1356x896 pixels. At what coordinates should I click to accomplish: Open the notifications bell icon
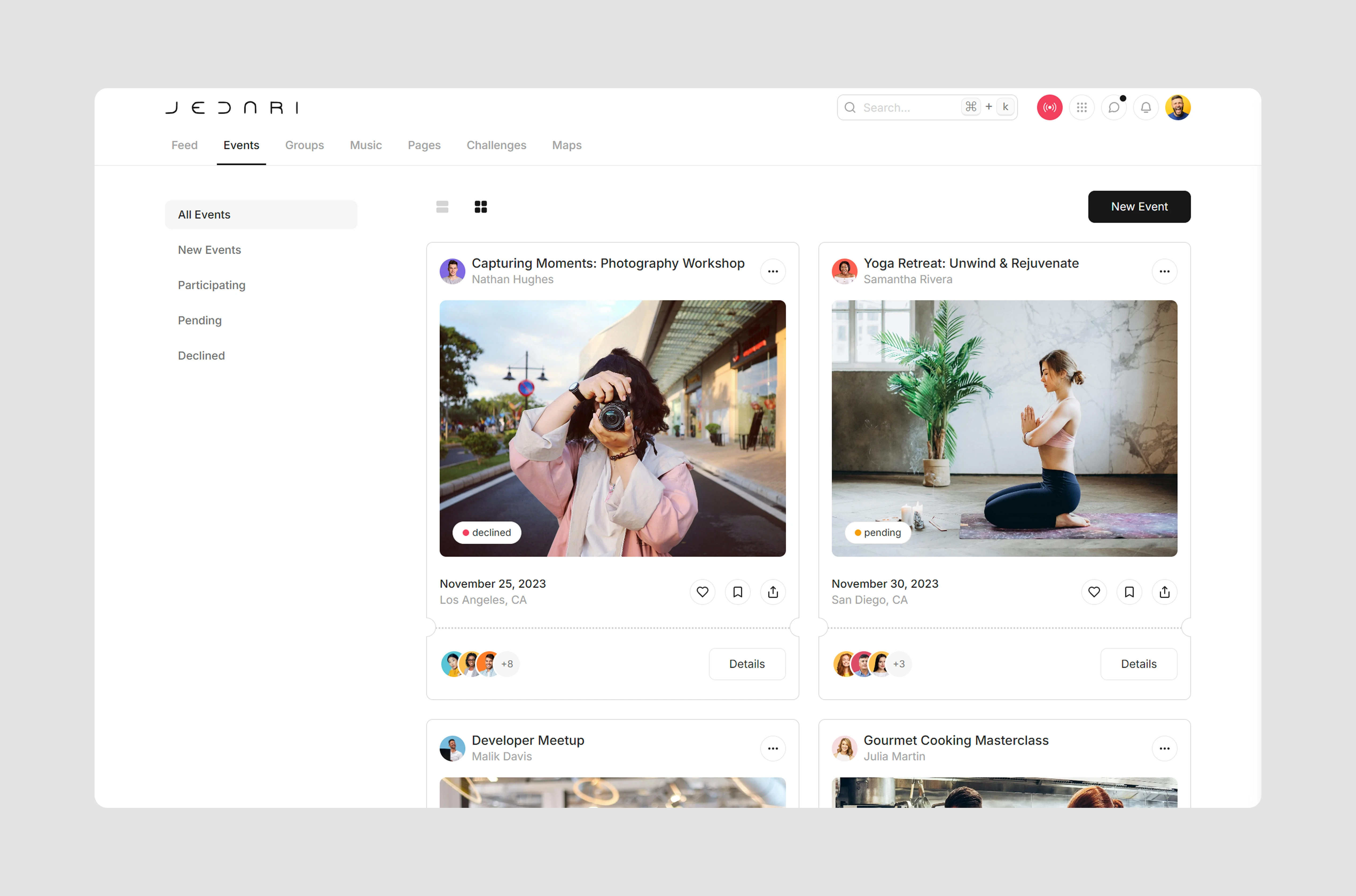pos(1145,107)
